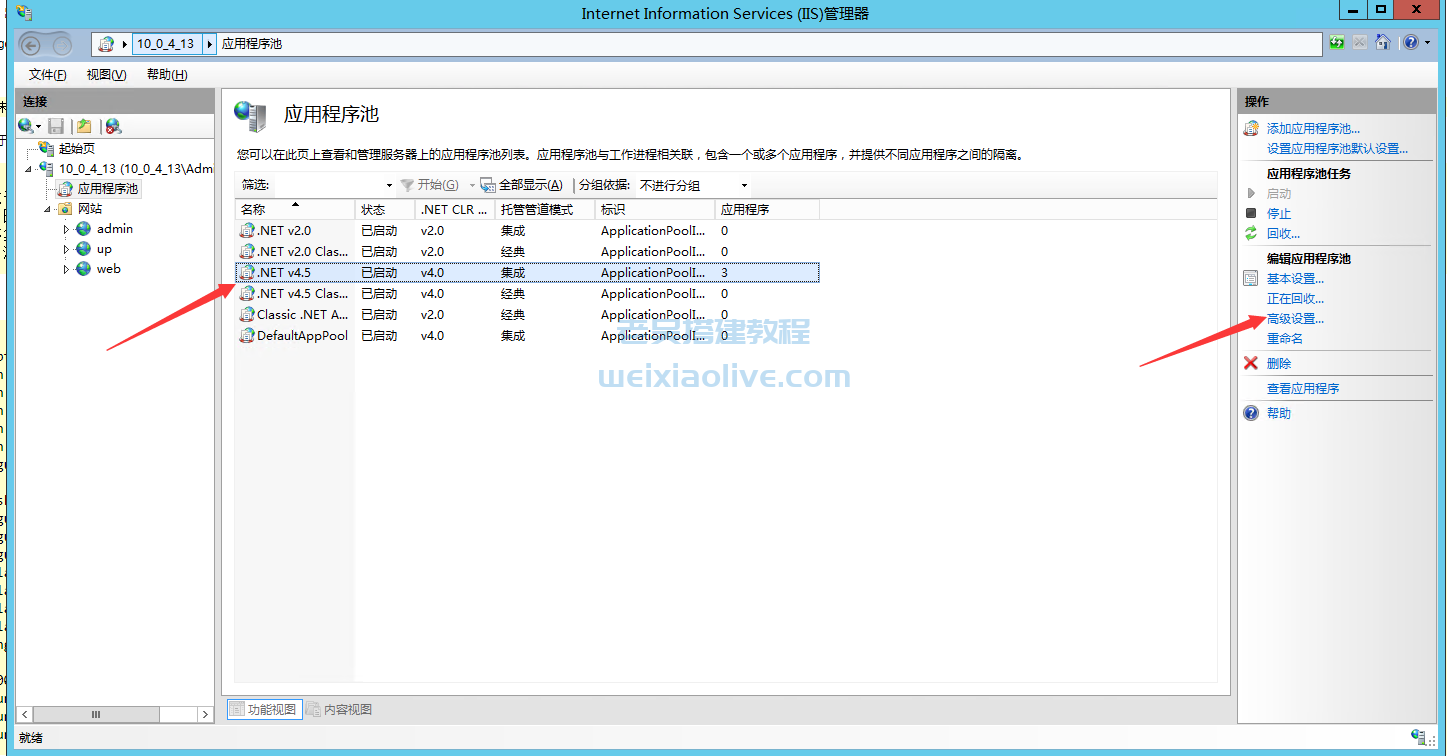Screen dimensions: 1447x756
Task: Click the black stop icon in Actions
Action: click(1250, 214)
